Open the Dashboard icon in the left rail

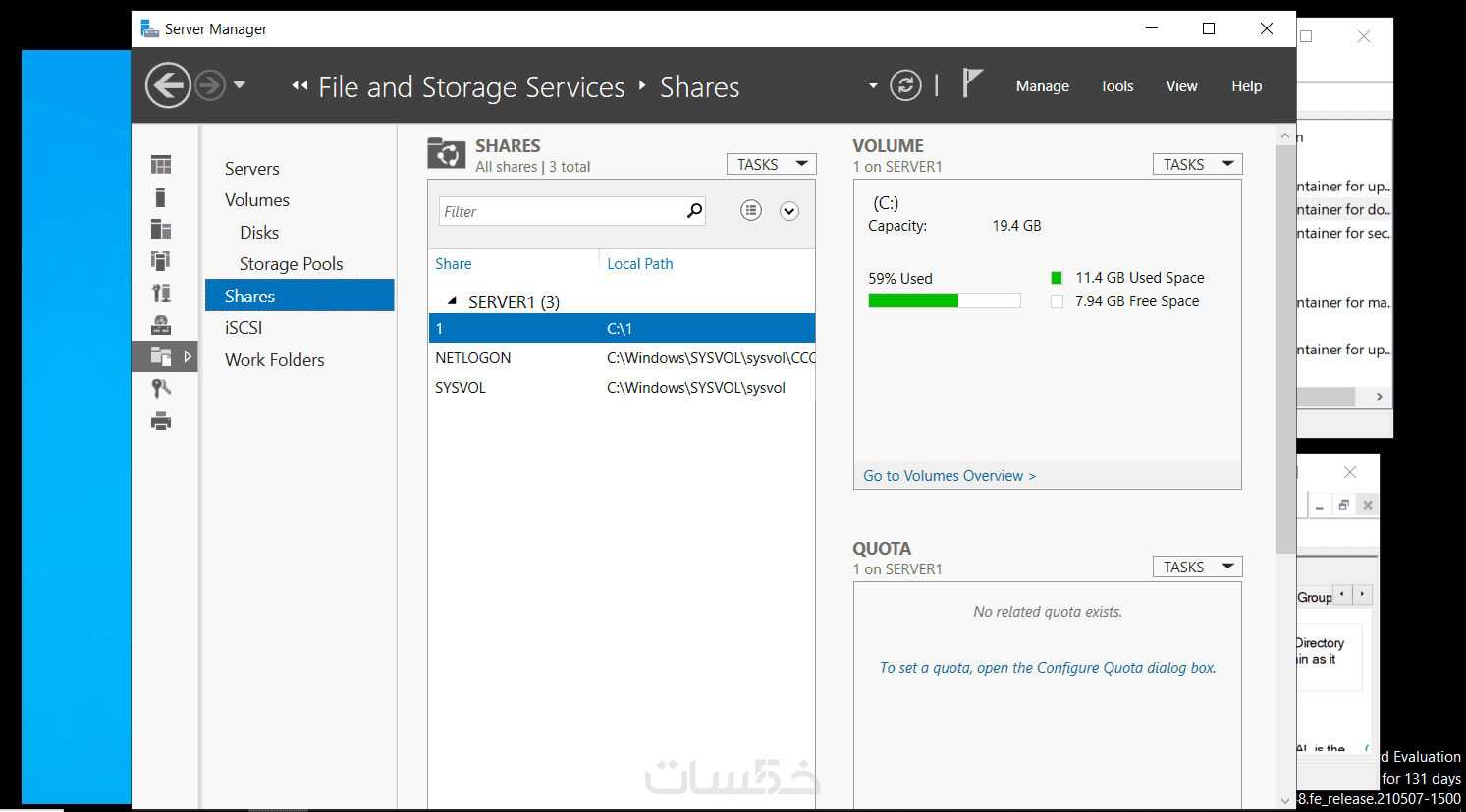(161, 165)
